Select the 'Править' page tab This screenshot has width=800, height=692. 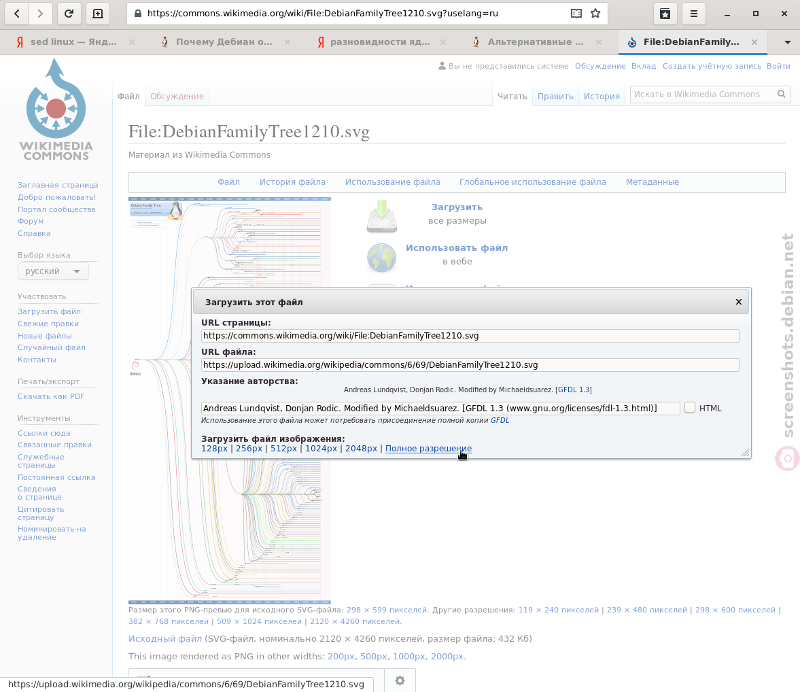click(x=555, y=96)
